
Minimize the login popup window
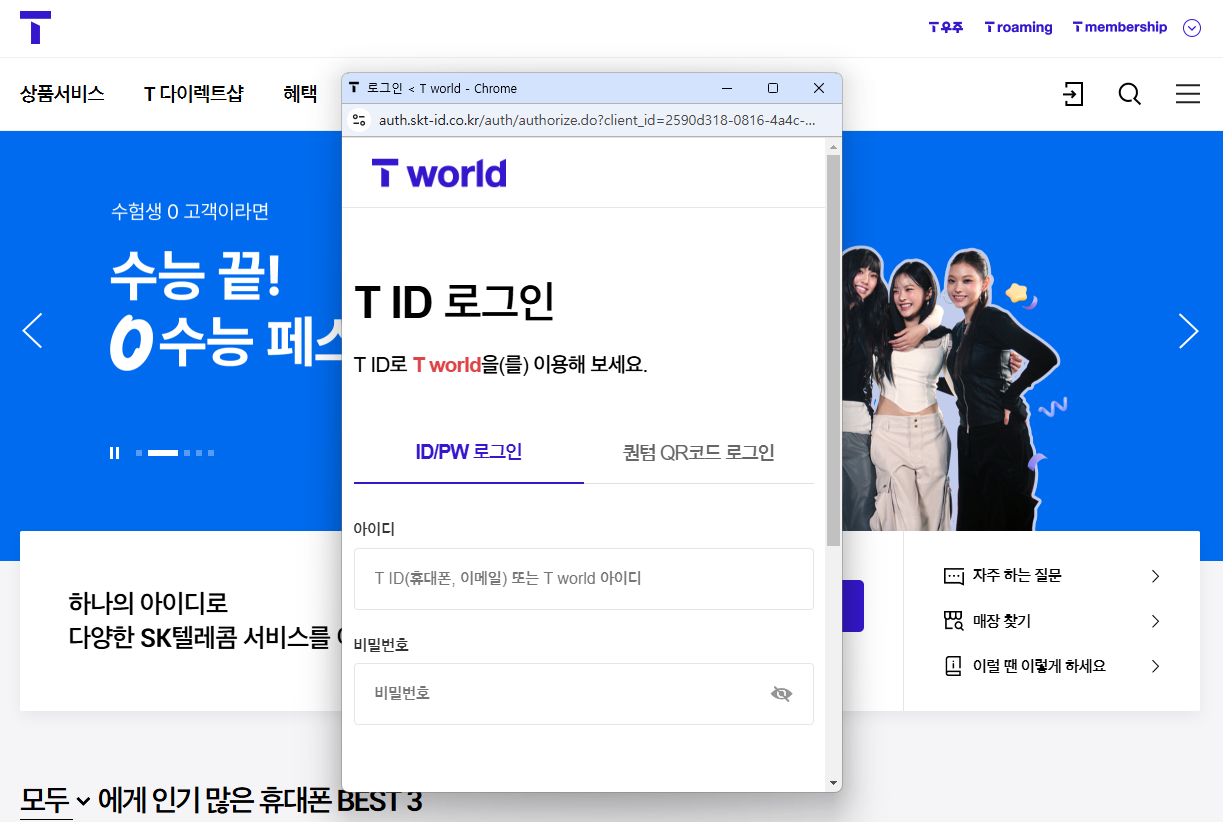pyautogui.click(x=727, y=88)
